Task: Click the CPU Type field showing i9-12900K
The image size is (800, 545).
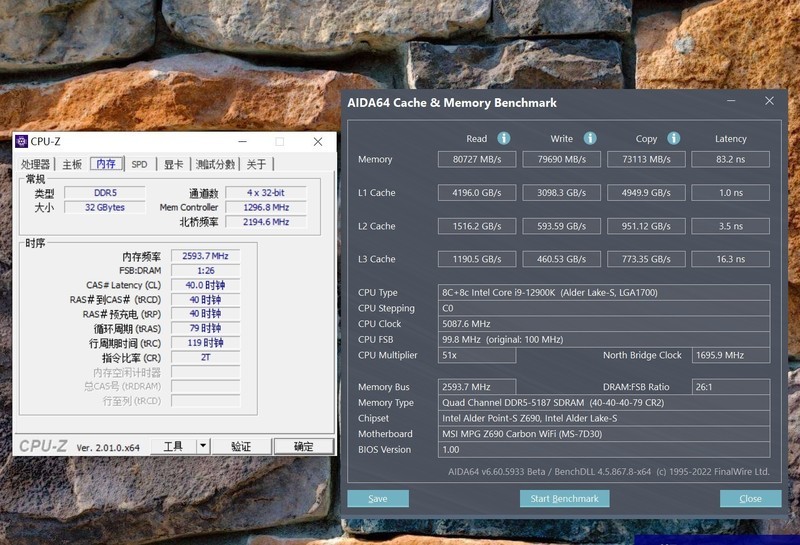Action: [604, 292]
